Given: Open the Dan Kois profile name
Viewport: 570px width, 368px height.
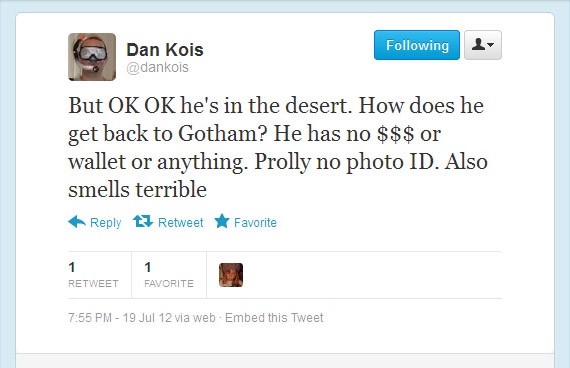Looking at the screenshot, I should (165, 50).
